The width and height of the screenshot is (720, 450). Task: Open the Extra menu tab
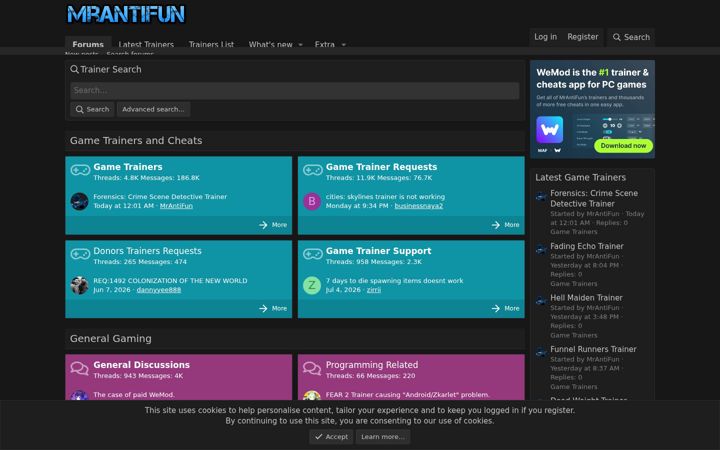click(325, 44)
